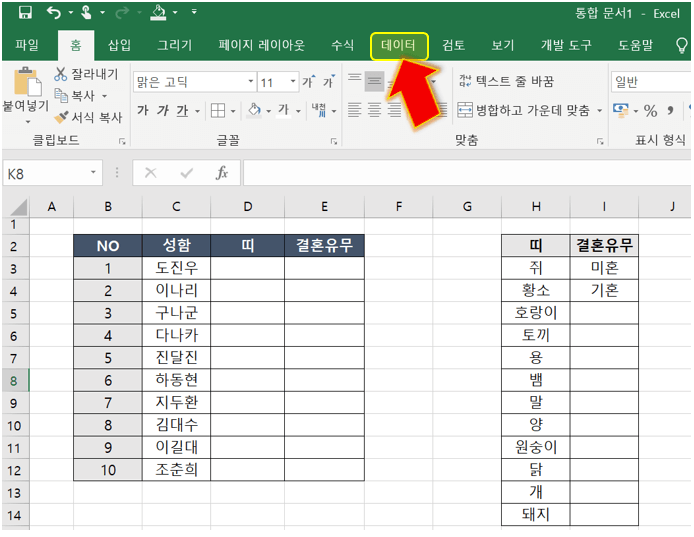Toggle align left icon
The image size is (694, 537).
click(355, 110)
